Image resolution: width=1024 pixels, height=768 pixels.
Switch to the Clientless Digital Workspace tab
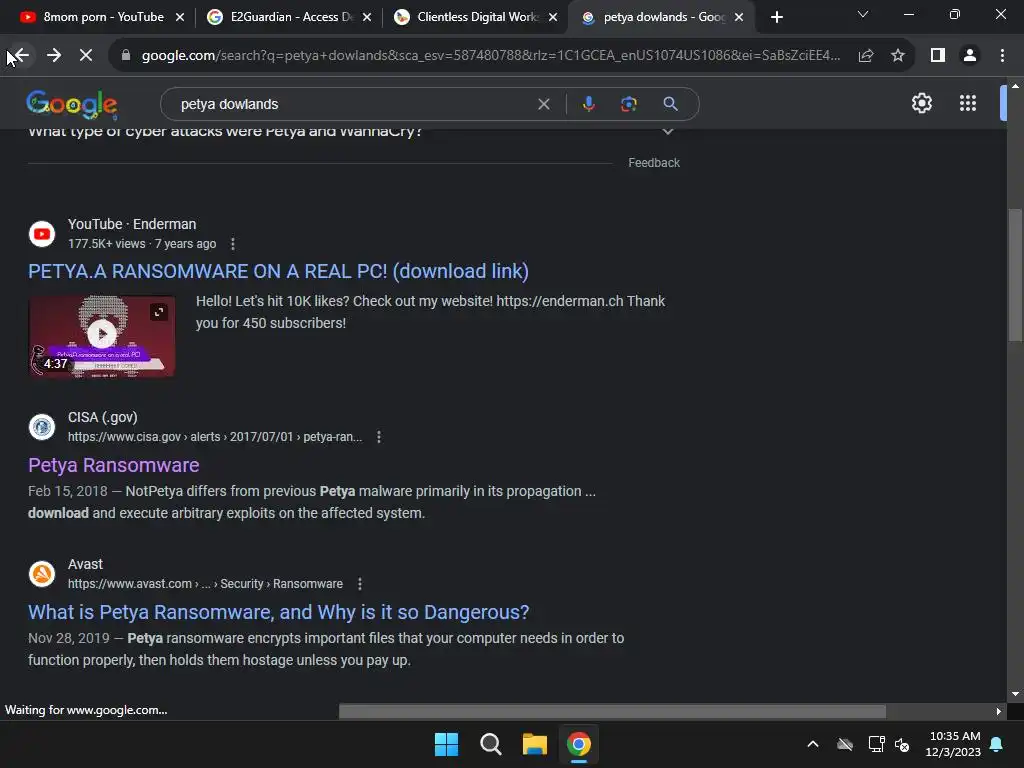pos(475,17)
